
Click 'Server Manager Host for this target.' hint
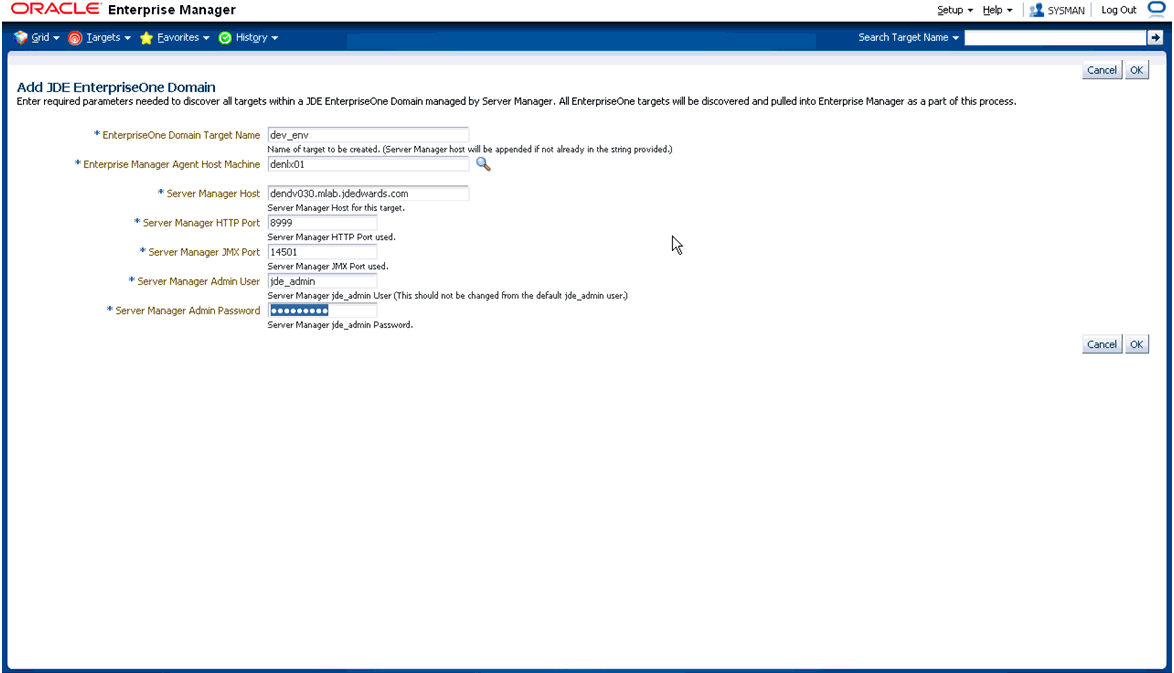tap(335, 207)
